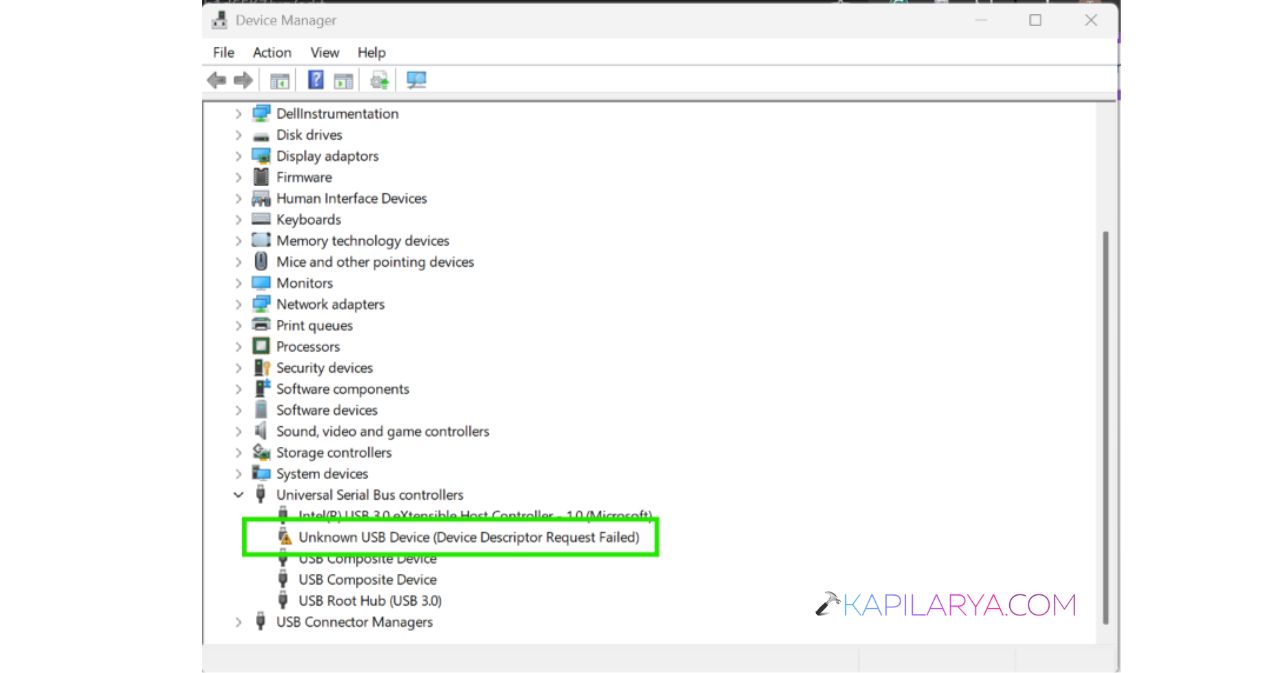This screenshot has width=1280, height=673.
Task: Click the Sound, video and game controllers speaker icon
Action: click(261, 431)
